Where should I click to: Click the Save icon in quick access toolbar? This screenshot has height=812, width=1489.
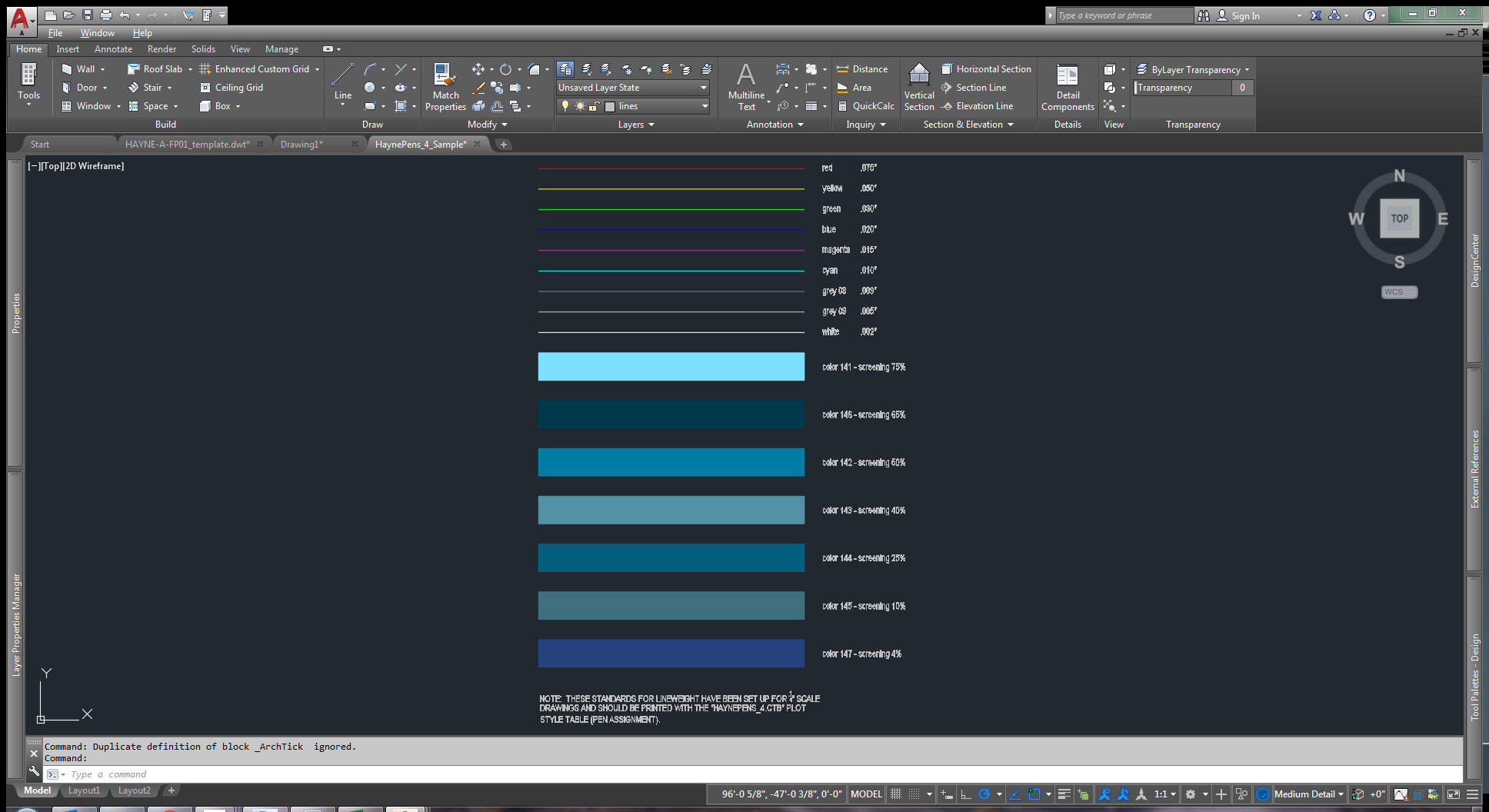87,15
